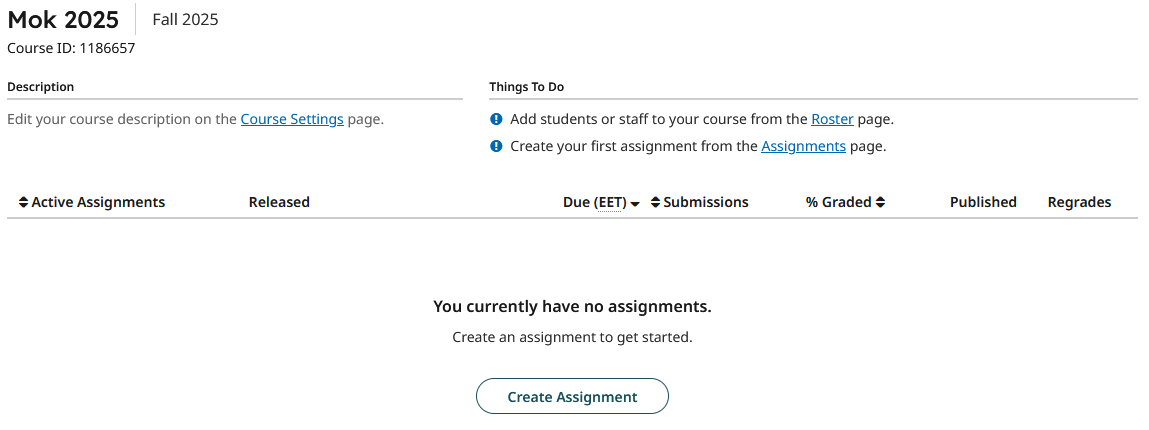
Task: Click the Course ID 1186657 text
Action: (71, 48)
